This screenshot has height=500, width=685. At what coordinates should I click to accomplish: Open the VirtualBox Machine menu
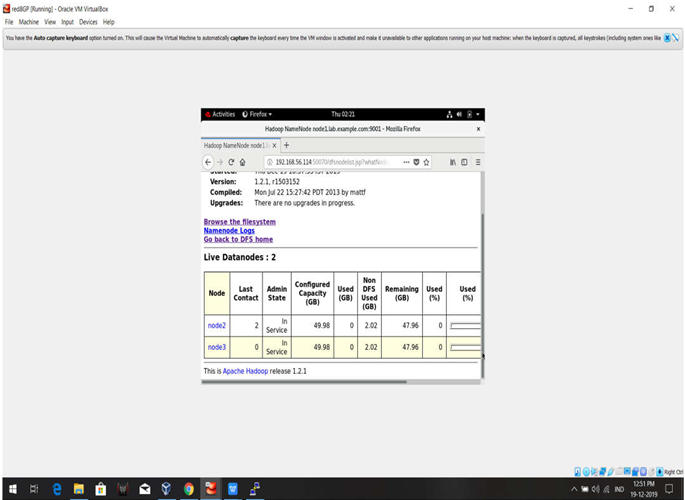(27, 21)
